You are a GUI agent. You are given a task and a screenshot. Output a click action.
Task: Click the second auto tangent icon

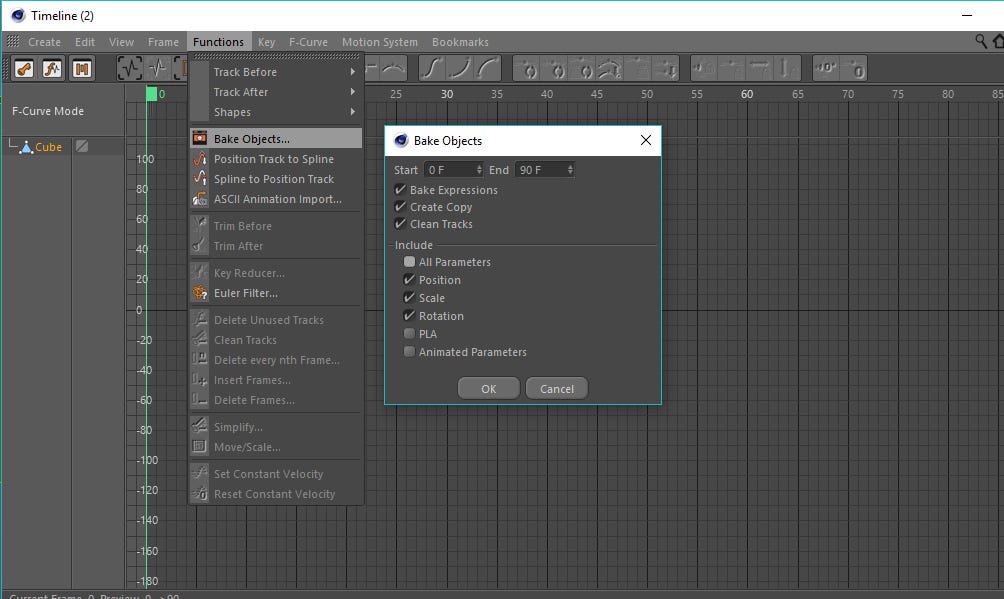click(x=556, y=69)
